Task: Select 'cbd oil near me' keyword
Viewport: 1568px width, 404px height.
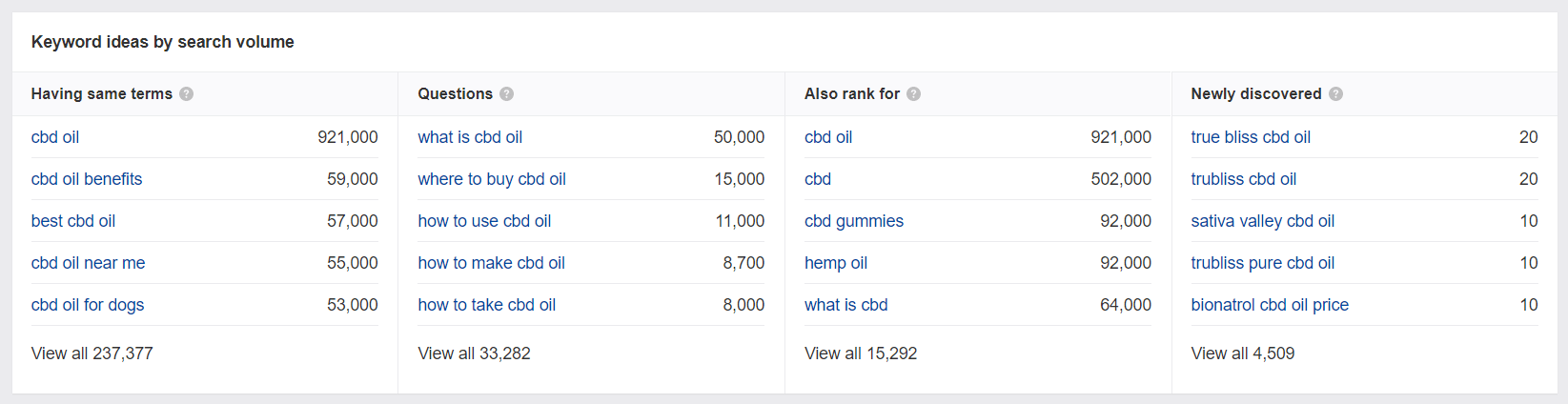Action: [x=89, y=263]
